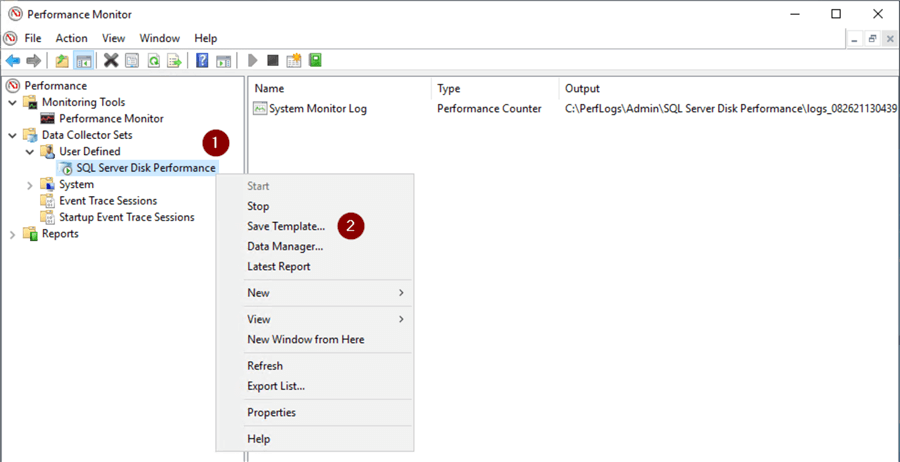Restore down the inner MDI window
The image size is (900, 462).
[x=872, y=38]
